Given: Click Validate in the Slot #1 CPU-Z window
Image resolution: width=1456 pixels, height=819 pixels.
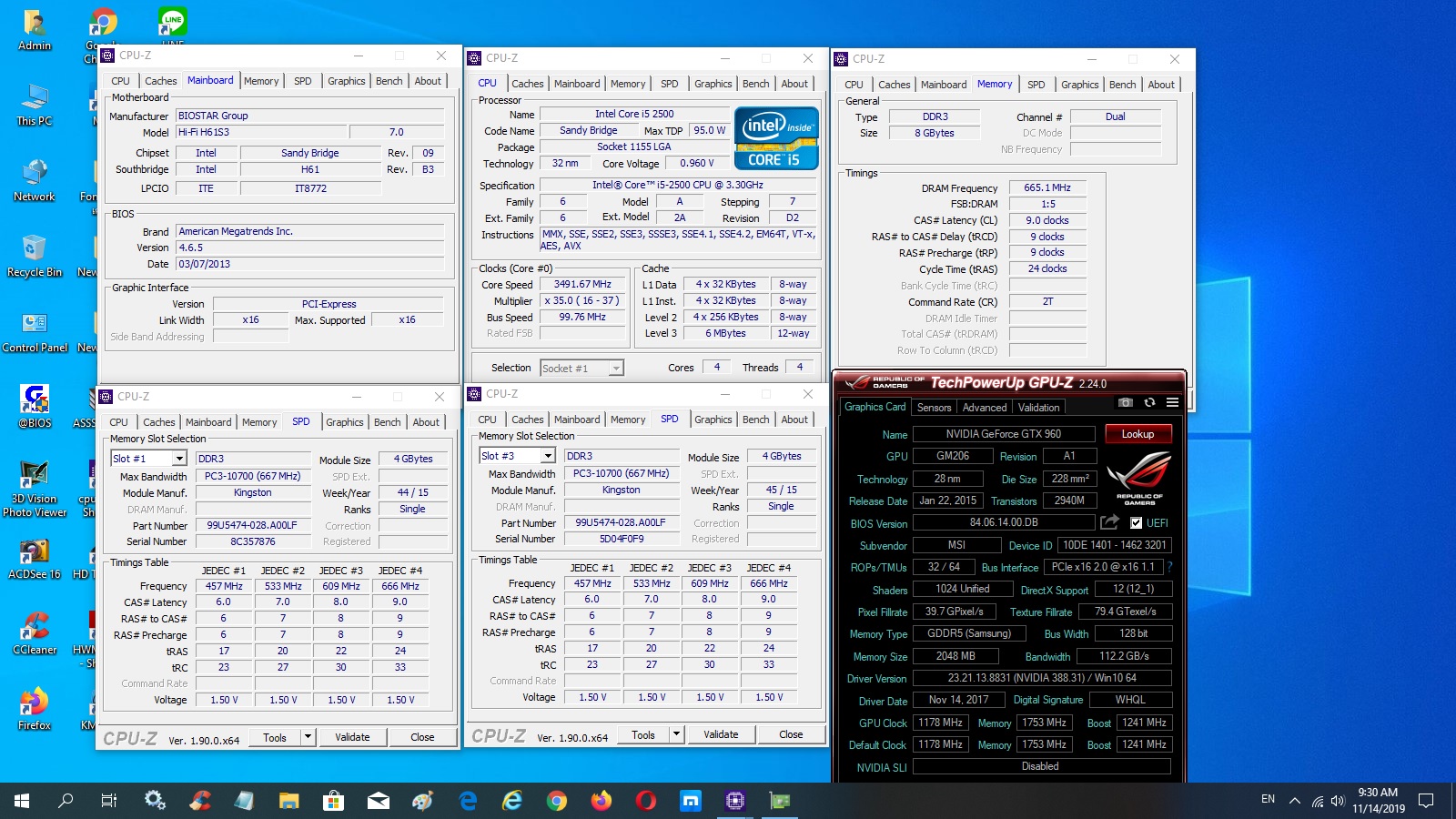Looking at the screenshot, I should (352, 737).
